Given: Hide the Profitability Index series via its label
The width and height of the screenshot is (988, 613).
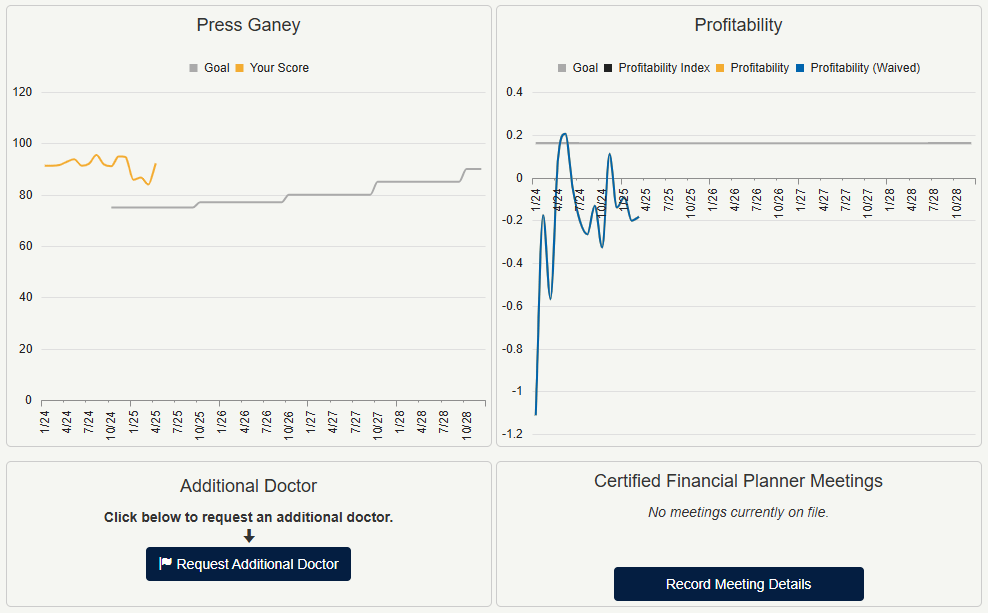Looking at the screenshot, I should [664, 68].
